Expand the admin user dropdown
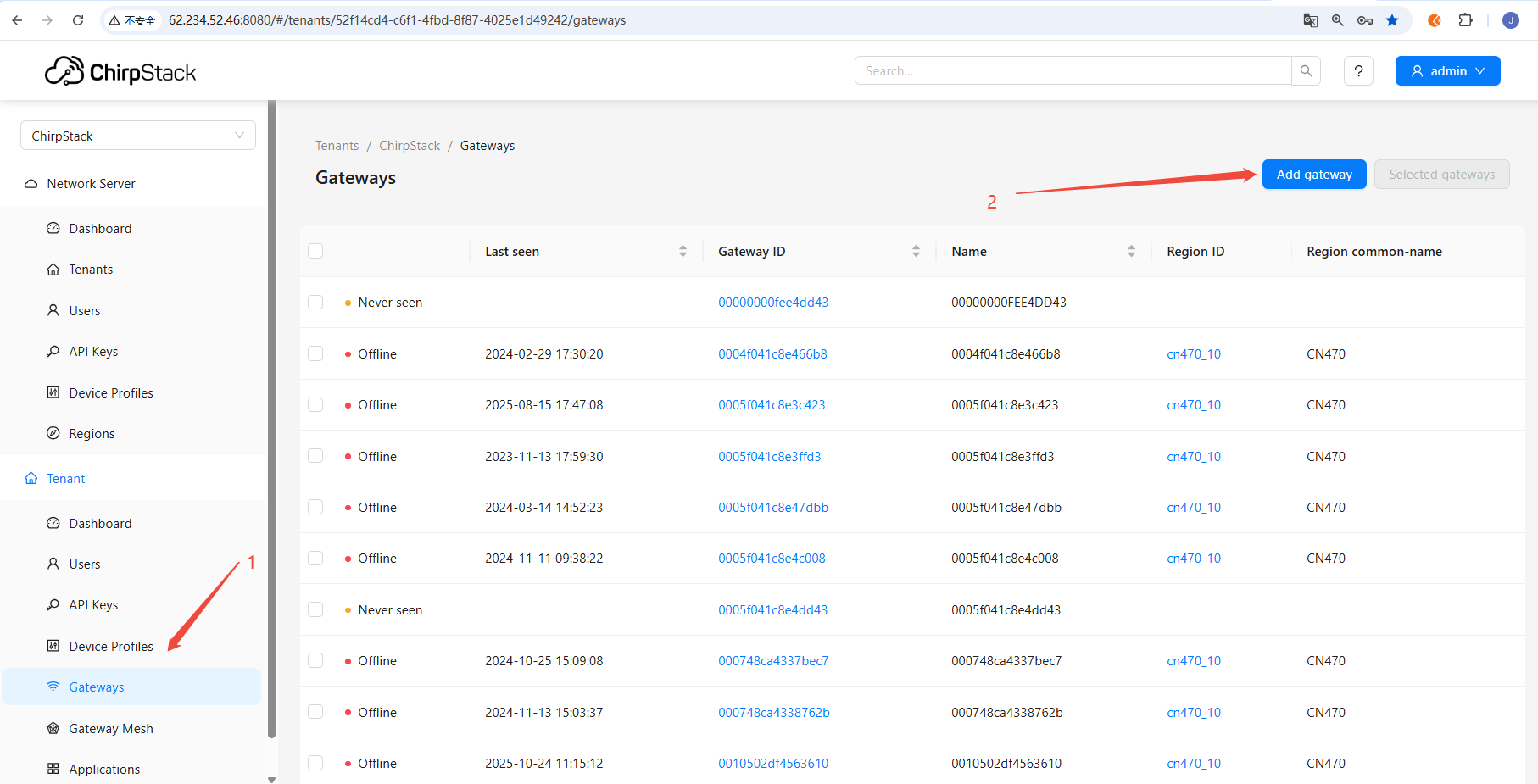1538x784 pixels. (x=1447, y=71)
